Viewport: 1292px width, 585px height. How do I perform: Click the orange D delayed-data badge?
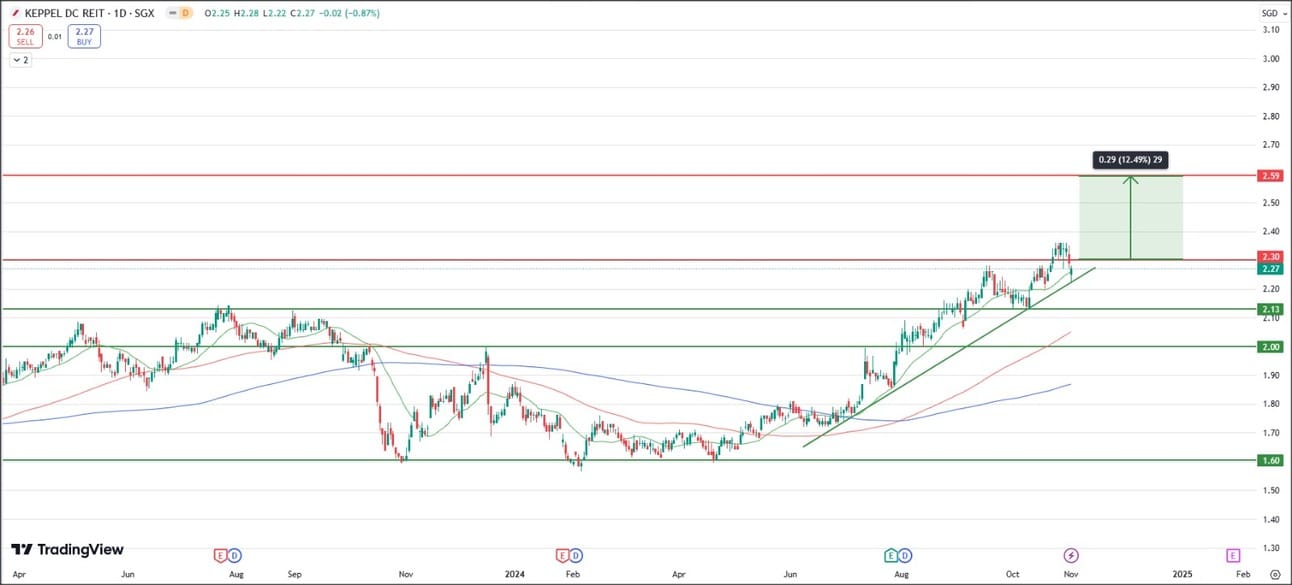(x=184, y=14)
